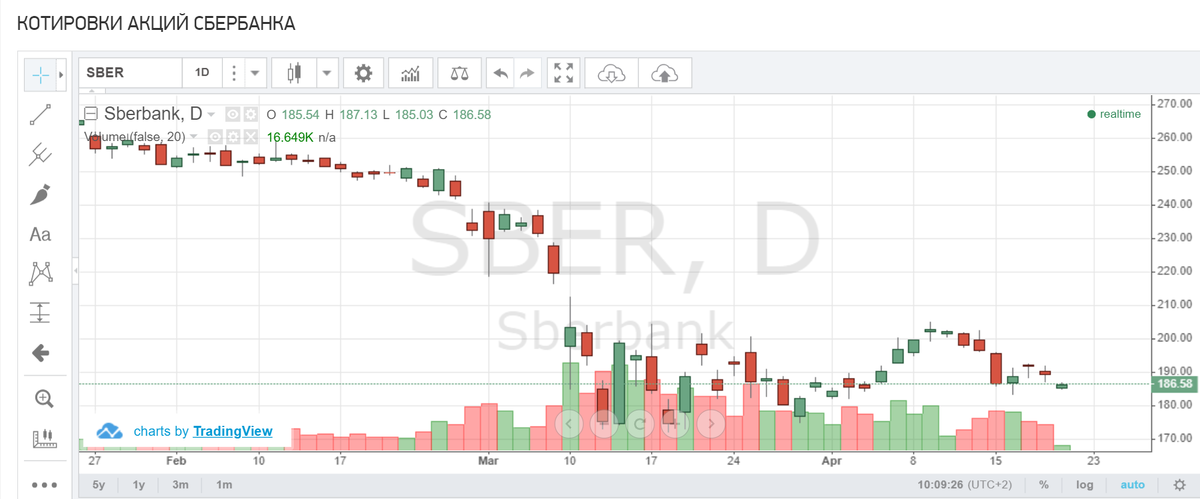Select the brush drawing tool
This screenshot has height=499, width=1200.
click(x=41, y=194)
